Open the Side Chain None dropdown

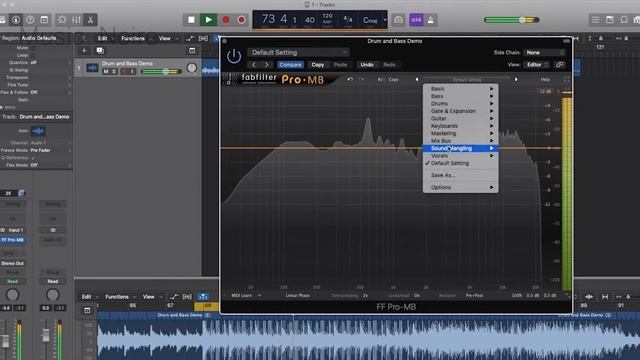pos(544,52)
